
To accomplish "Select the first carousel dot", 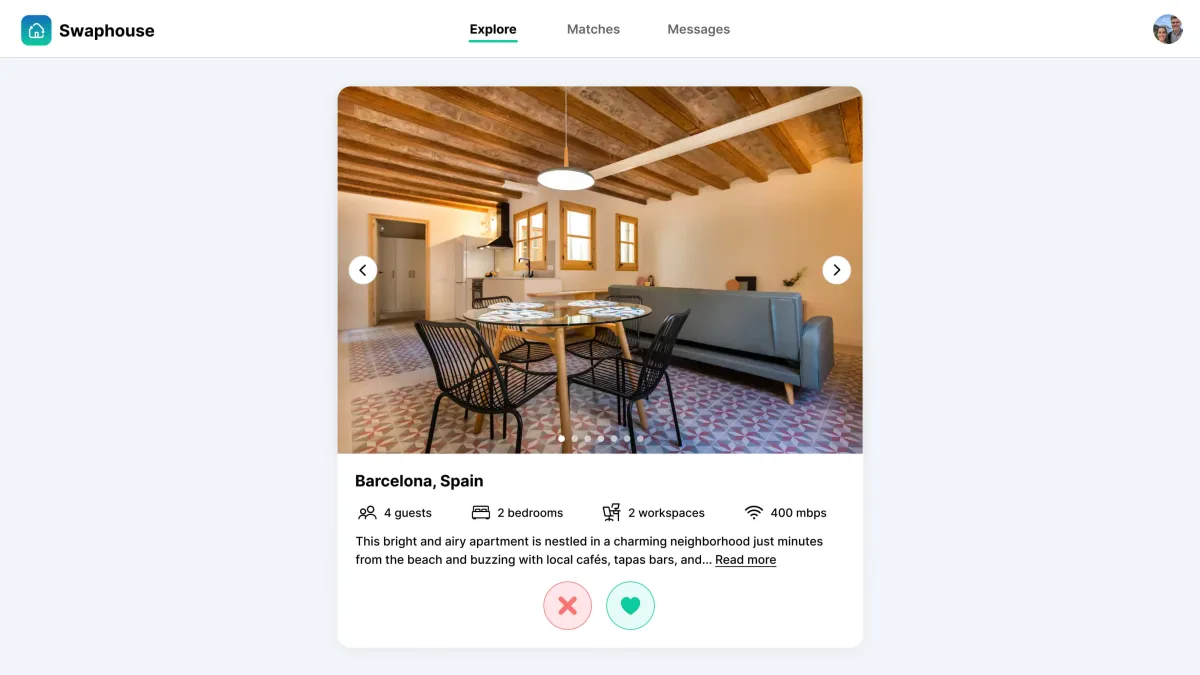I will point(561,438).
